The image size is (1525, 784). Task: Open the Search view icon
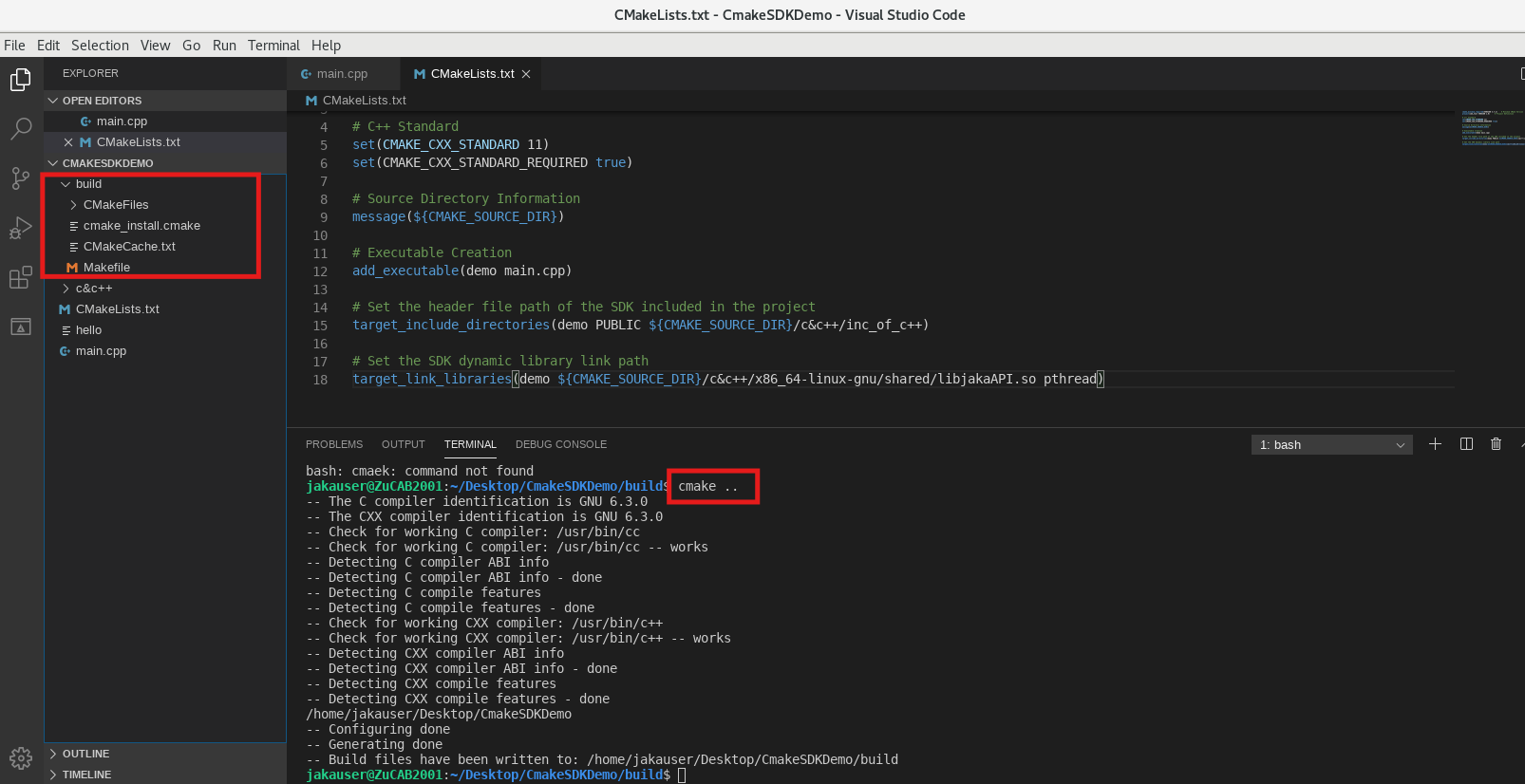[21, 129]
